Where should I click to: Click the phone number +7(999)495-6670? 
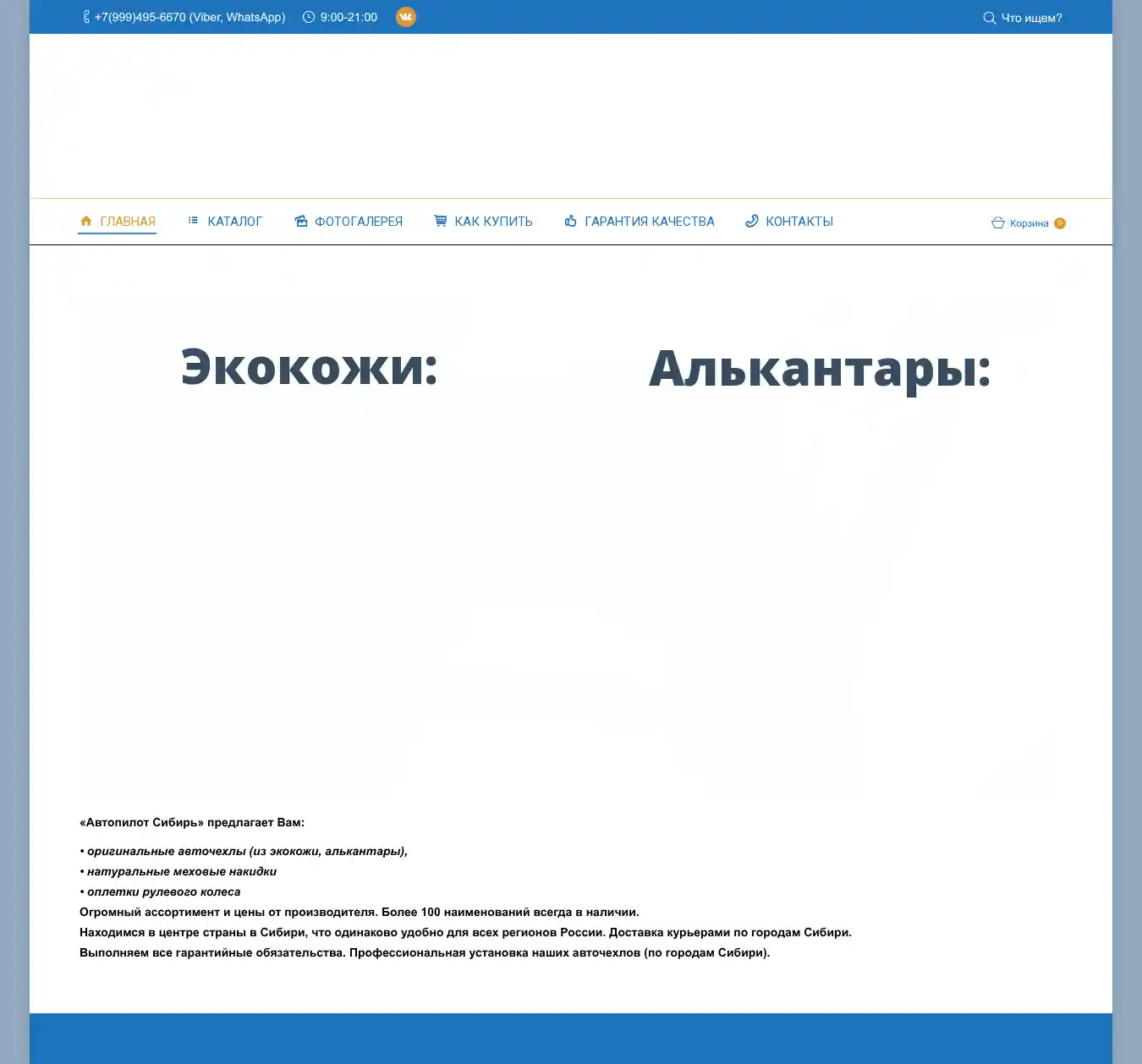click(189, 18)
